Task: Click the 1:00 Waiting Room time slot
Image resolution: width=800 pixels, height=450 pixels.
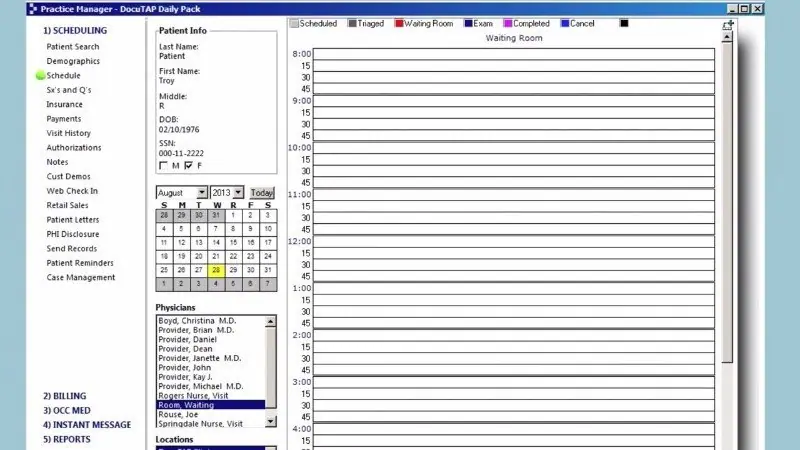Action: [x=514, y=288]
